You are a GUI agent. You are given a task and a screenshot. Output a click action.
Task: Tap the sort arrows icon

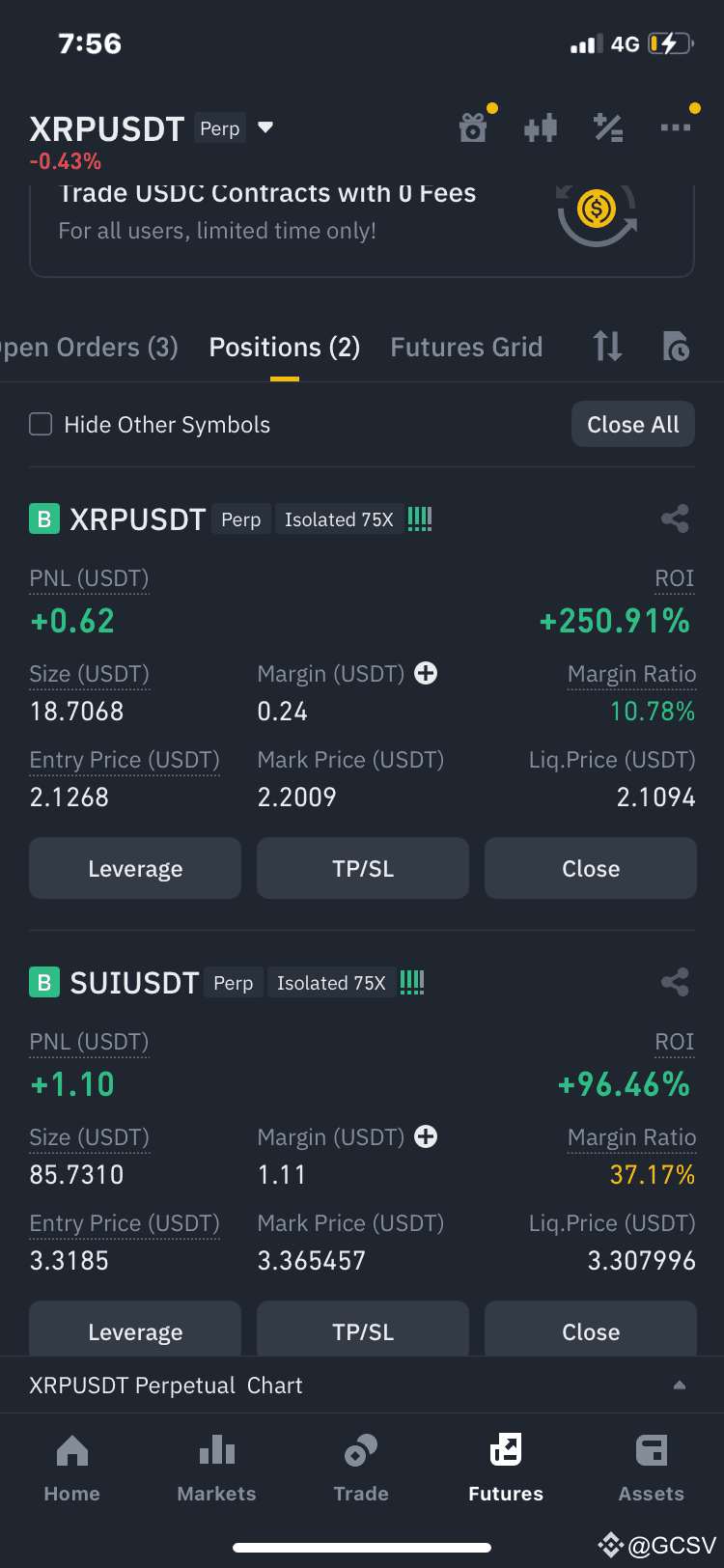[x=607, y=346]
